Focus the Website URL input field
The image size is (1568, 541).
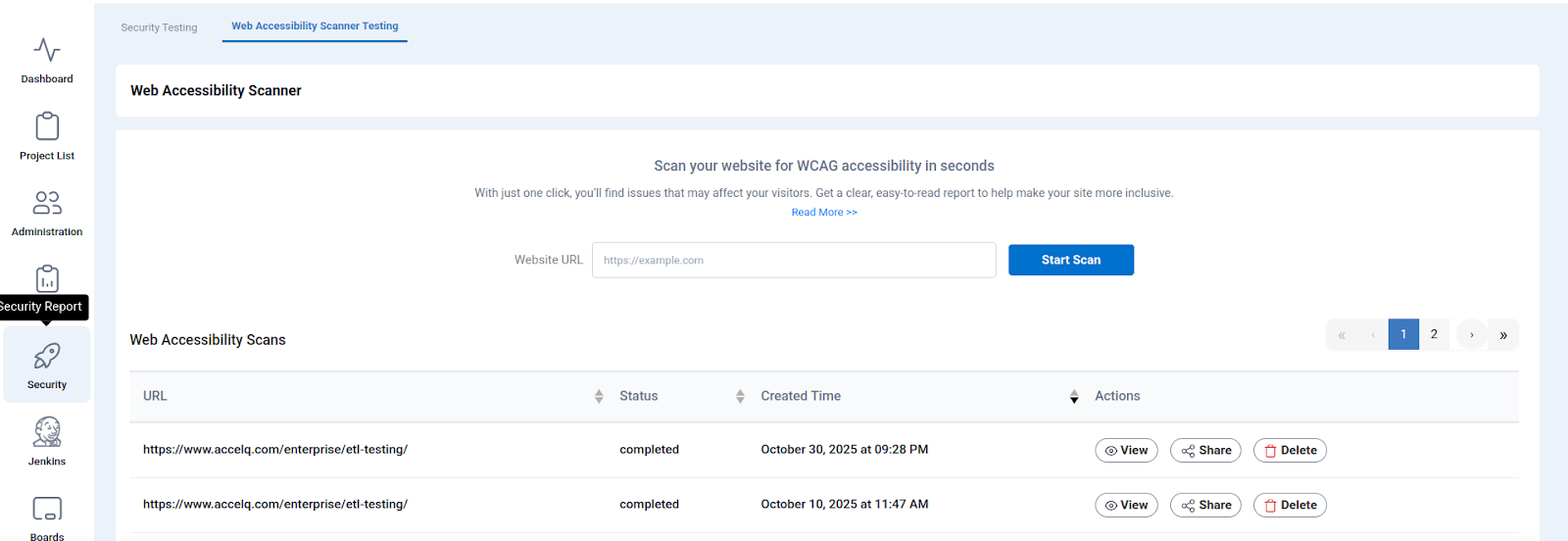(x=794, y=260)
